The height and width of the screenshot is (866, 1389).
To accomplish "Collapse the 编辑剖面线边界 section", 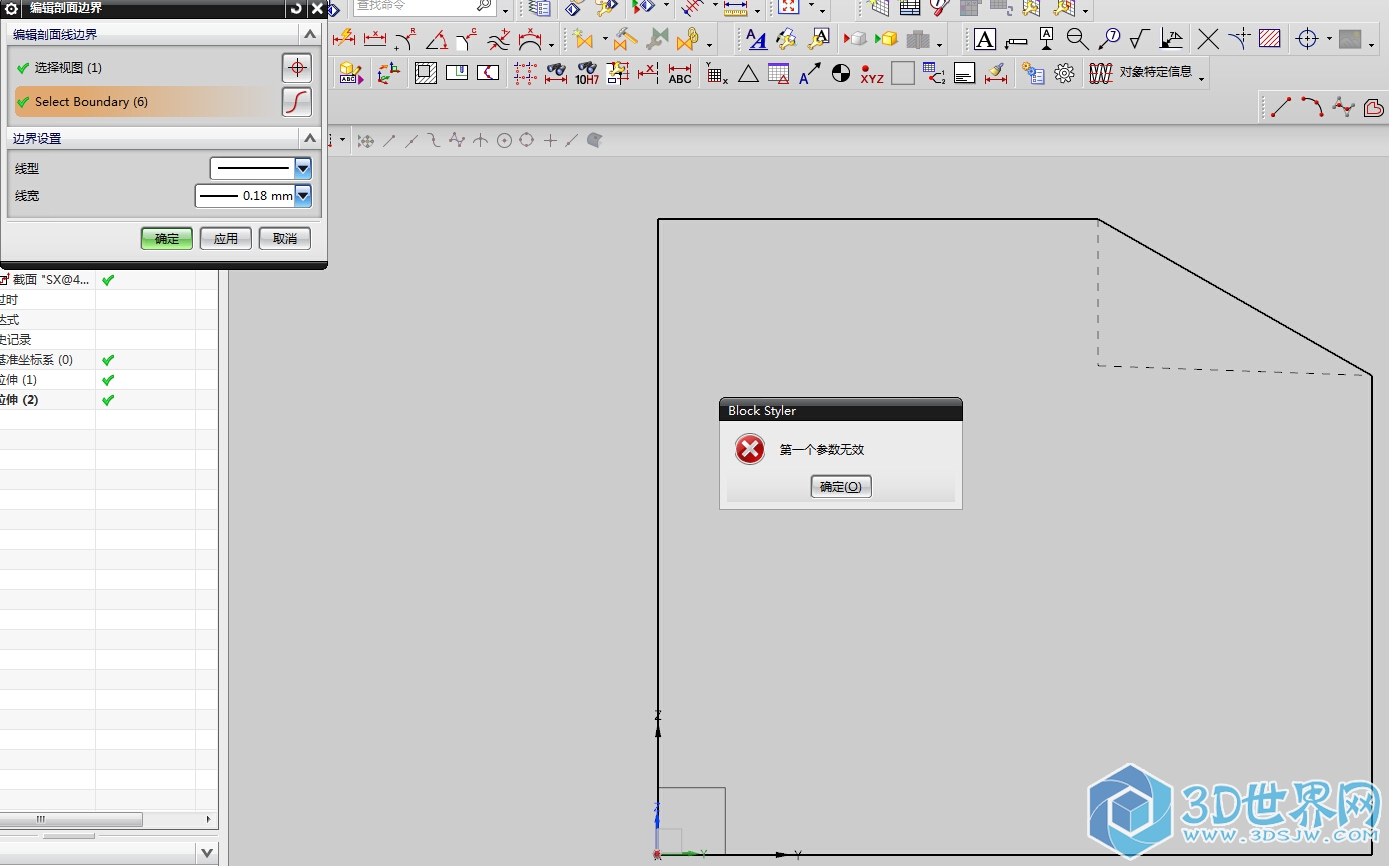I will pos(310,34).
